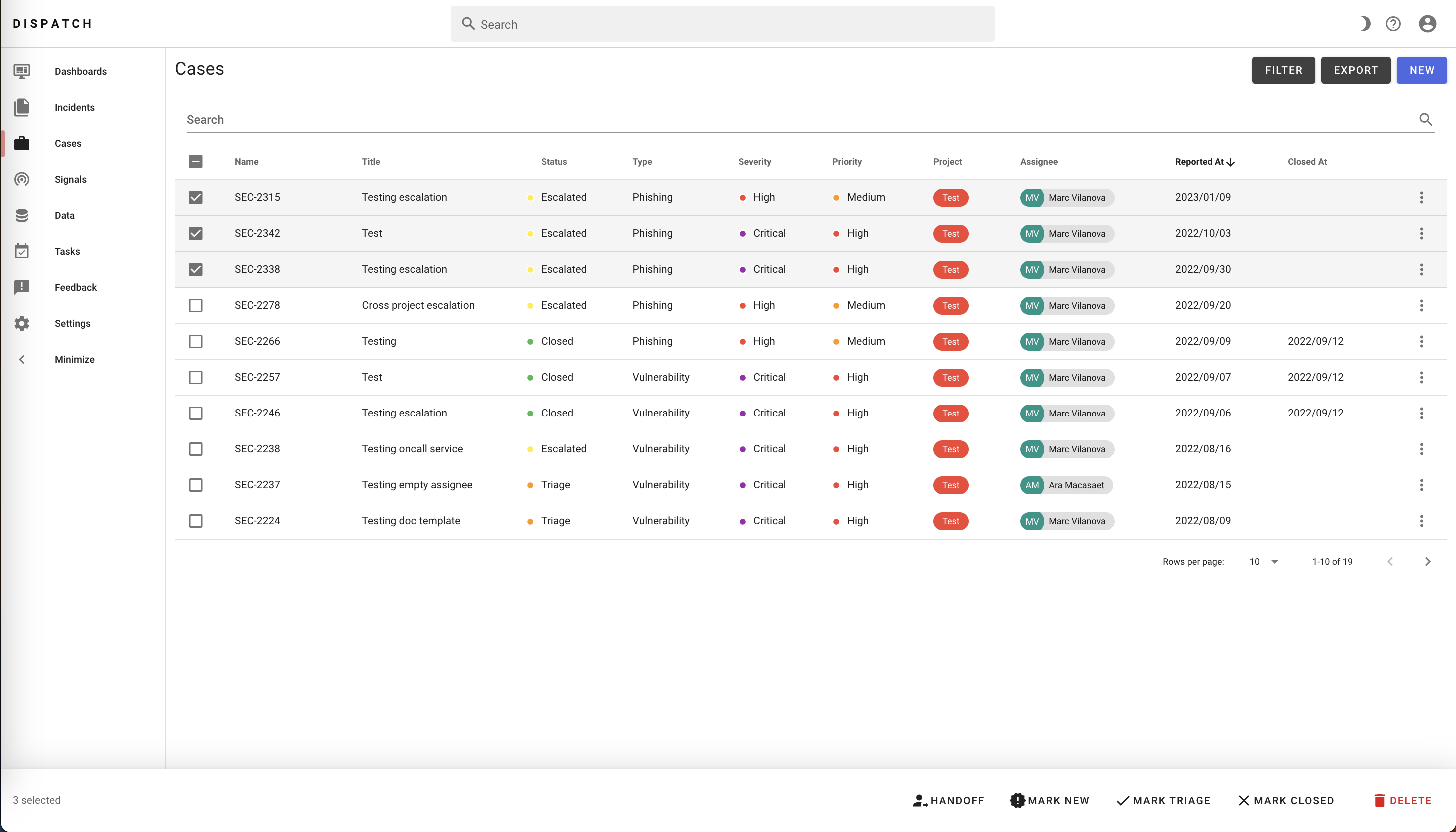Click MARK CLOSED in the bottom bar
The height and width of the screenshot is (832, 1456).
pos(1286,800)
